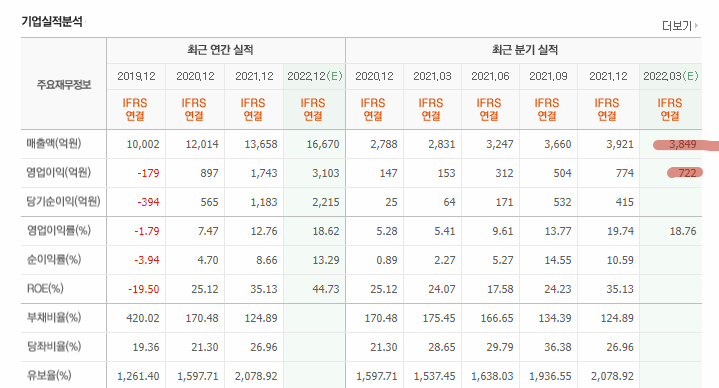Click the 2021.06 quarterly column header
719x388 pixels.
[x=490, y=76]
